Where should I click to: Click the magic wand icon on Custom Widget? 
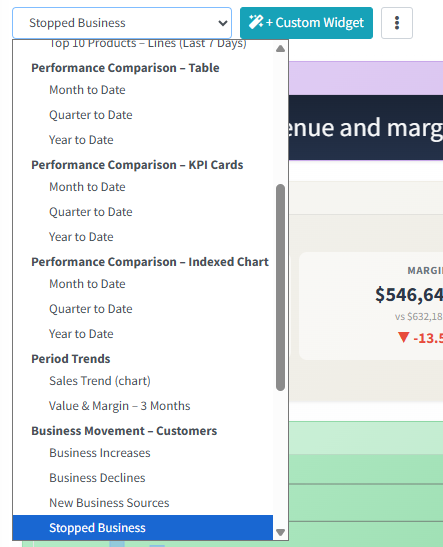click(256, 23)
